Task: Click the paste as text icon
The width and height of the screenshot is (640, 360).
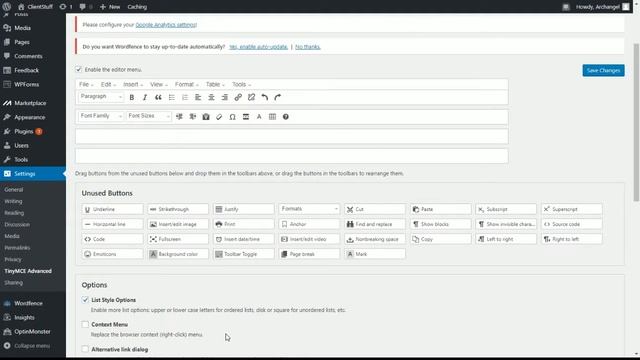Action: click(206, 117)
